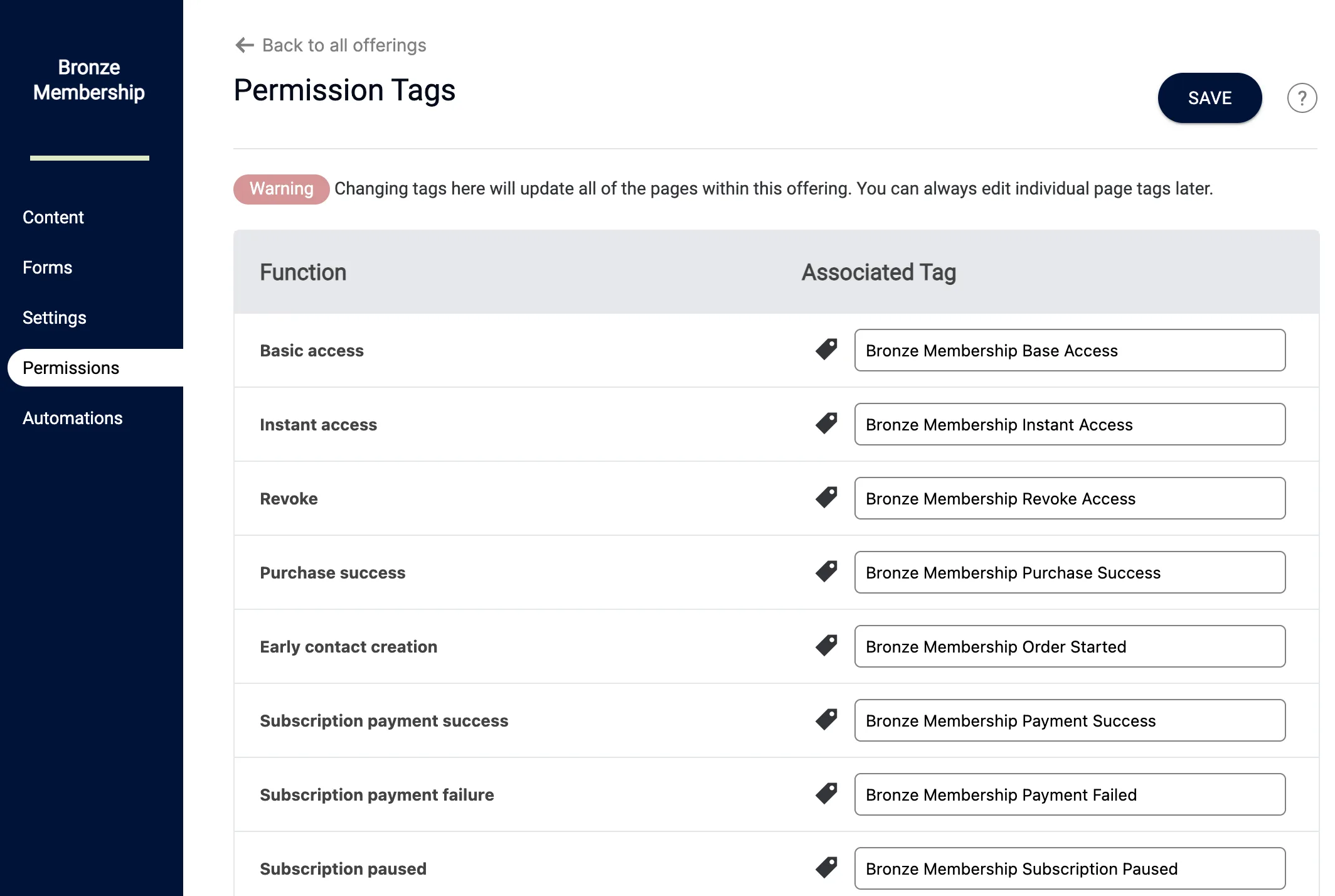Open the Settings sidebar item
1335x896 pixels.
(x=55, y=317)
